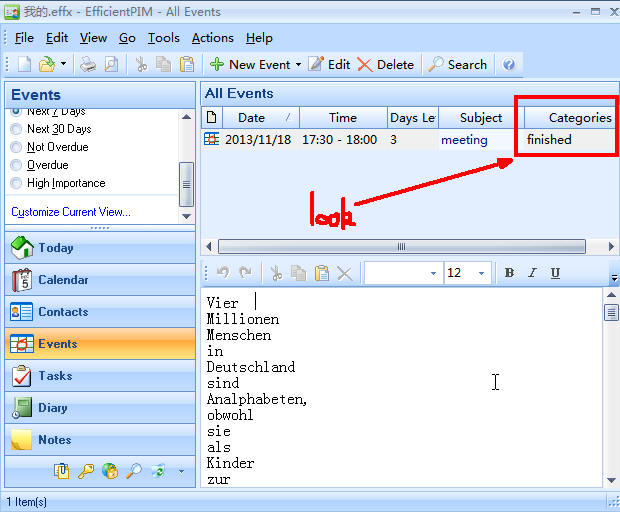Select the Not Overdue filter option
Screen dimensions: 620x512
[x=17, y=147]
